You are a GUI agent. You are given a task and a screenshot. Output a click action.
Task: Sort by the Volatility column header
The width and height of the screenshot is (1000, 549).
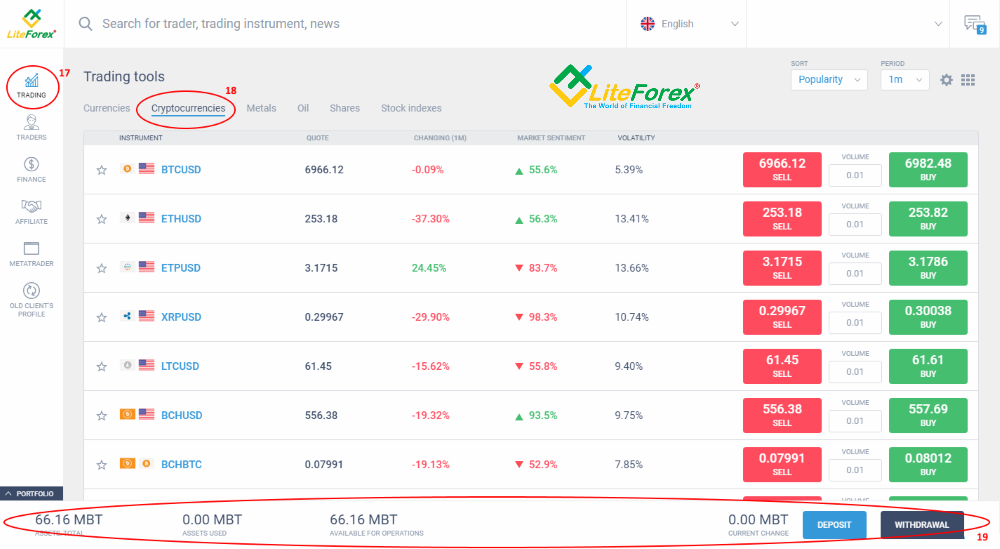coord(636,138)
